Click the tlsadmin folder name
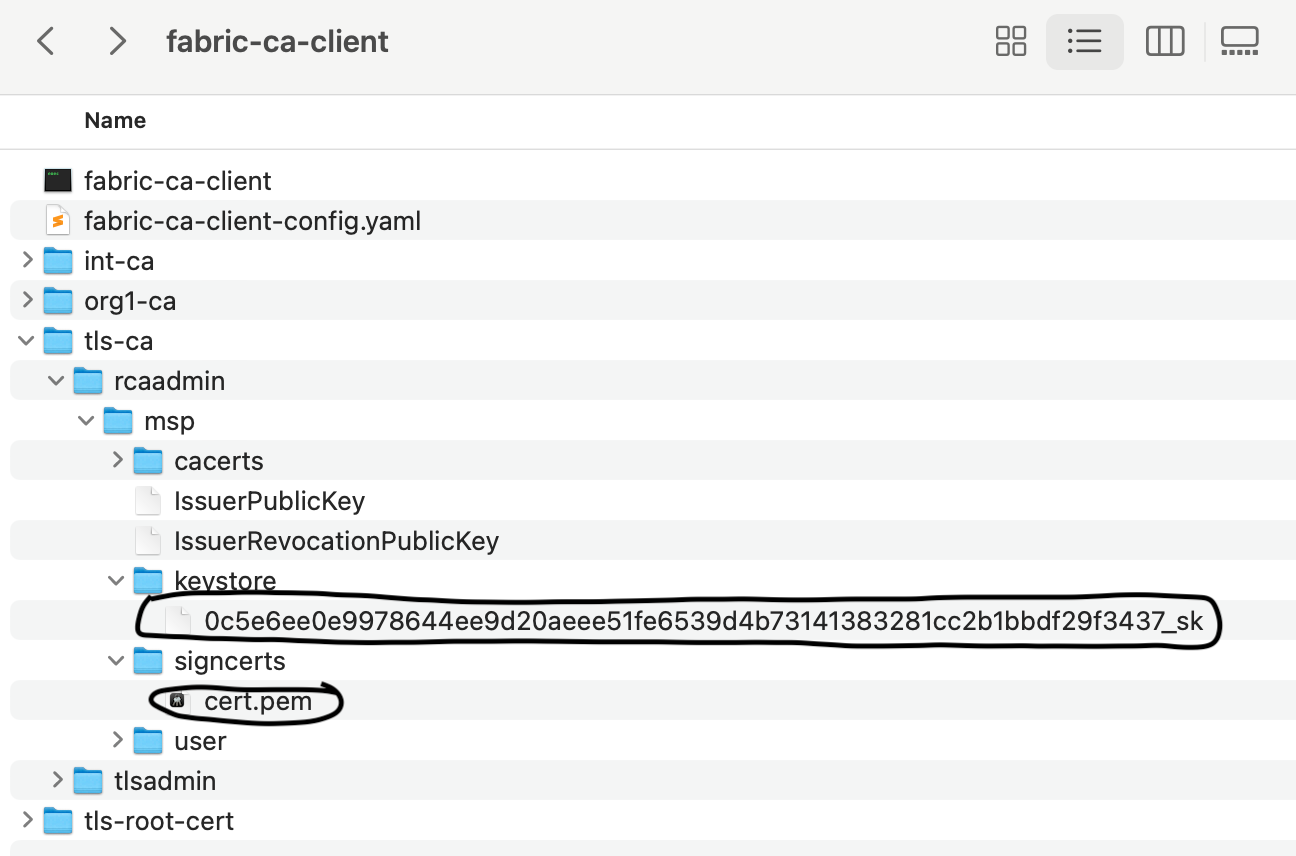 tap(165, 781)
